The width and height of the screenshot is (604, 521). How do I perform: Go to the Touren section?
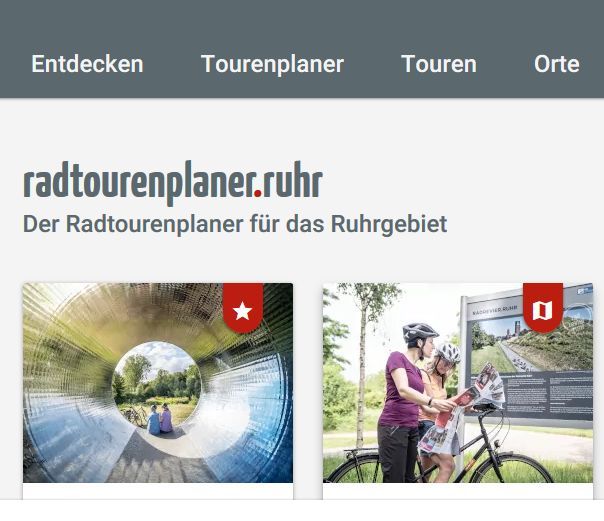(x=439, y=64)
